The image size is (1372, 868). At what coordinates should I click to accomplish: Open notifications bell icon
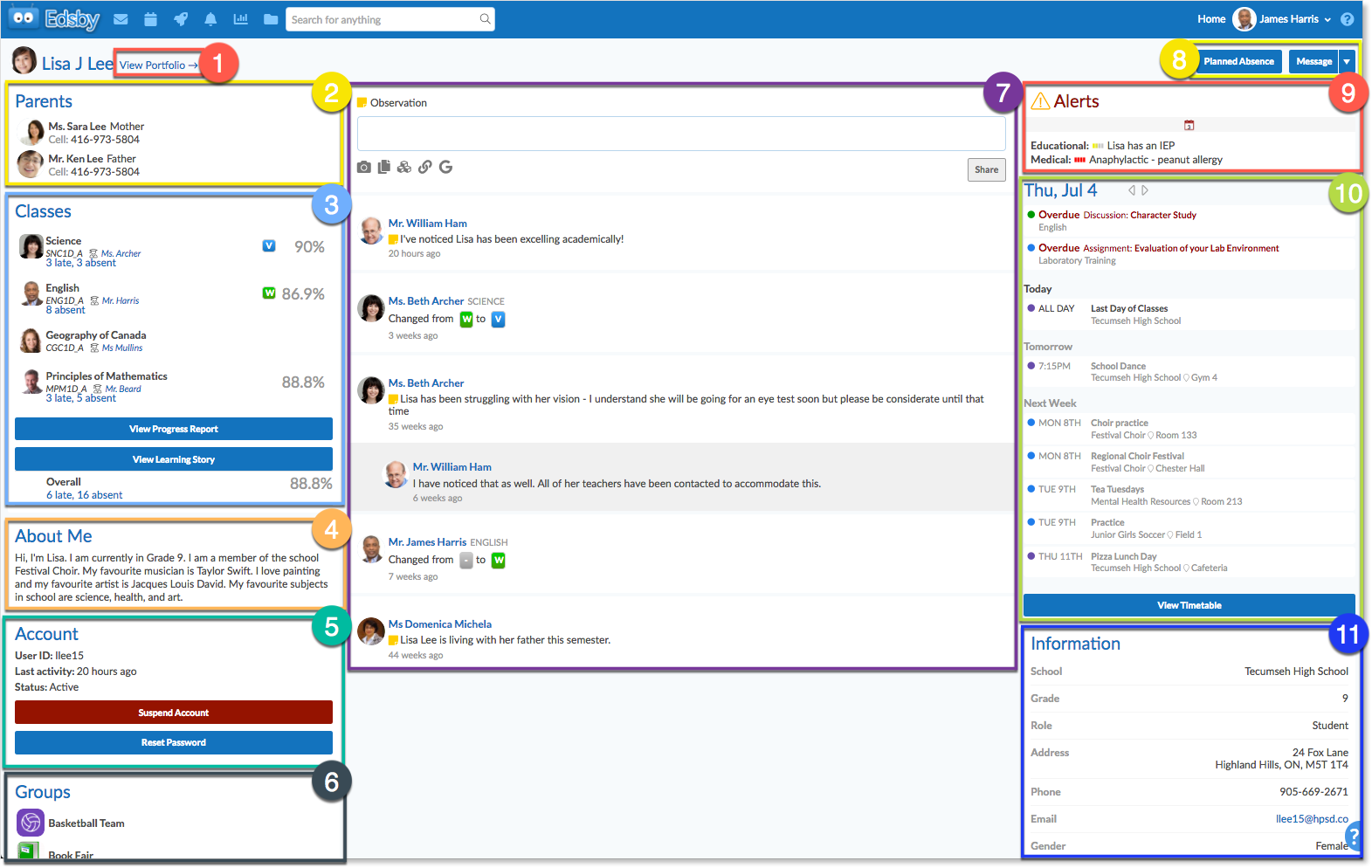210,19
